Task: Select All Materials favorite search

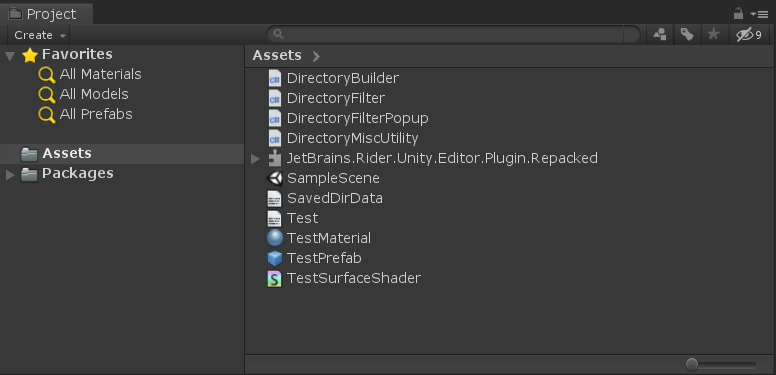Action: (x=100, y=74)
